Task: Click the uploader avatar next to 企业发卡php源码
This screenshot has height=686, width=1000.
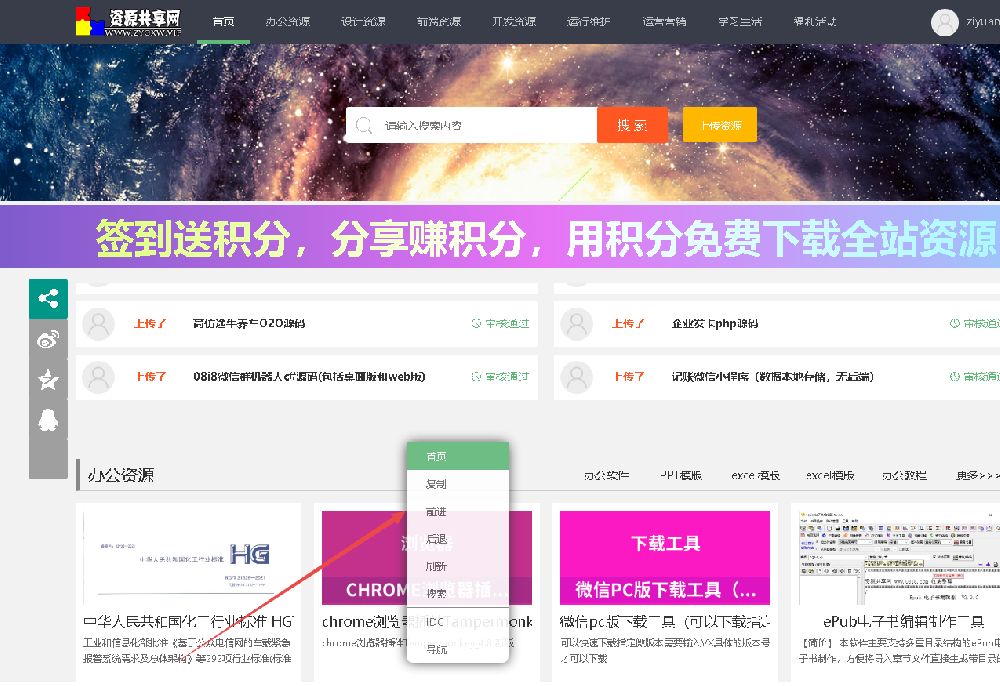Action: [575, 322]
